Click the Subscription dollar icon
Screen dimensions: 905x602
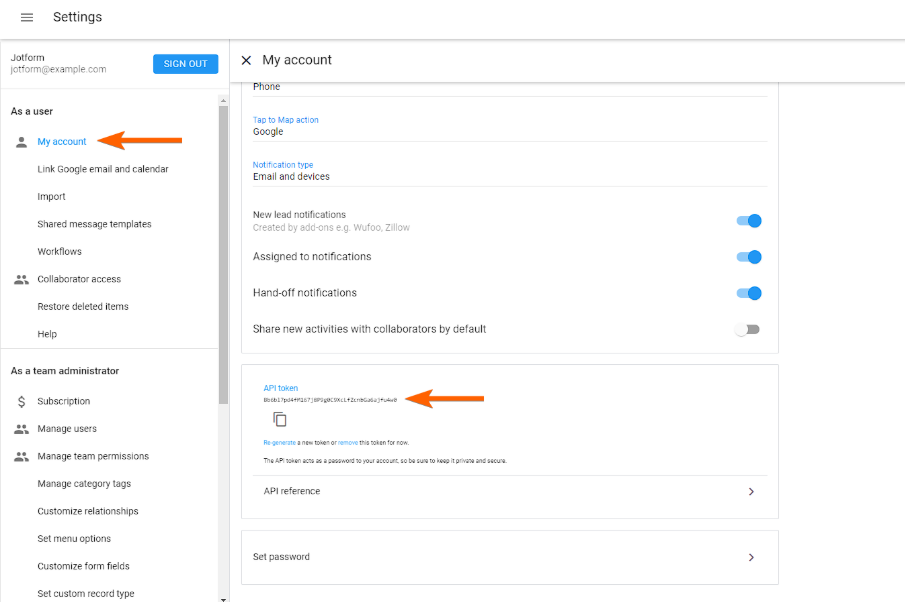click(21, 401)
